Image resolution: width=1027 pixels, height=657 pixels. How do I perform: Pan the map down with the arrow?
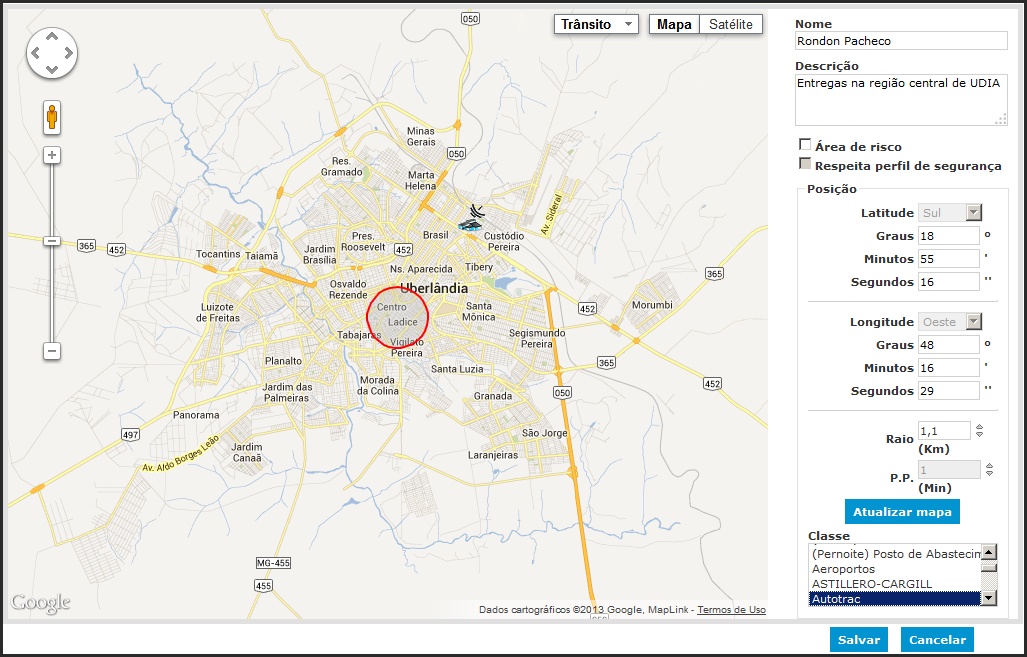52,69
